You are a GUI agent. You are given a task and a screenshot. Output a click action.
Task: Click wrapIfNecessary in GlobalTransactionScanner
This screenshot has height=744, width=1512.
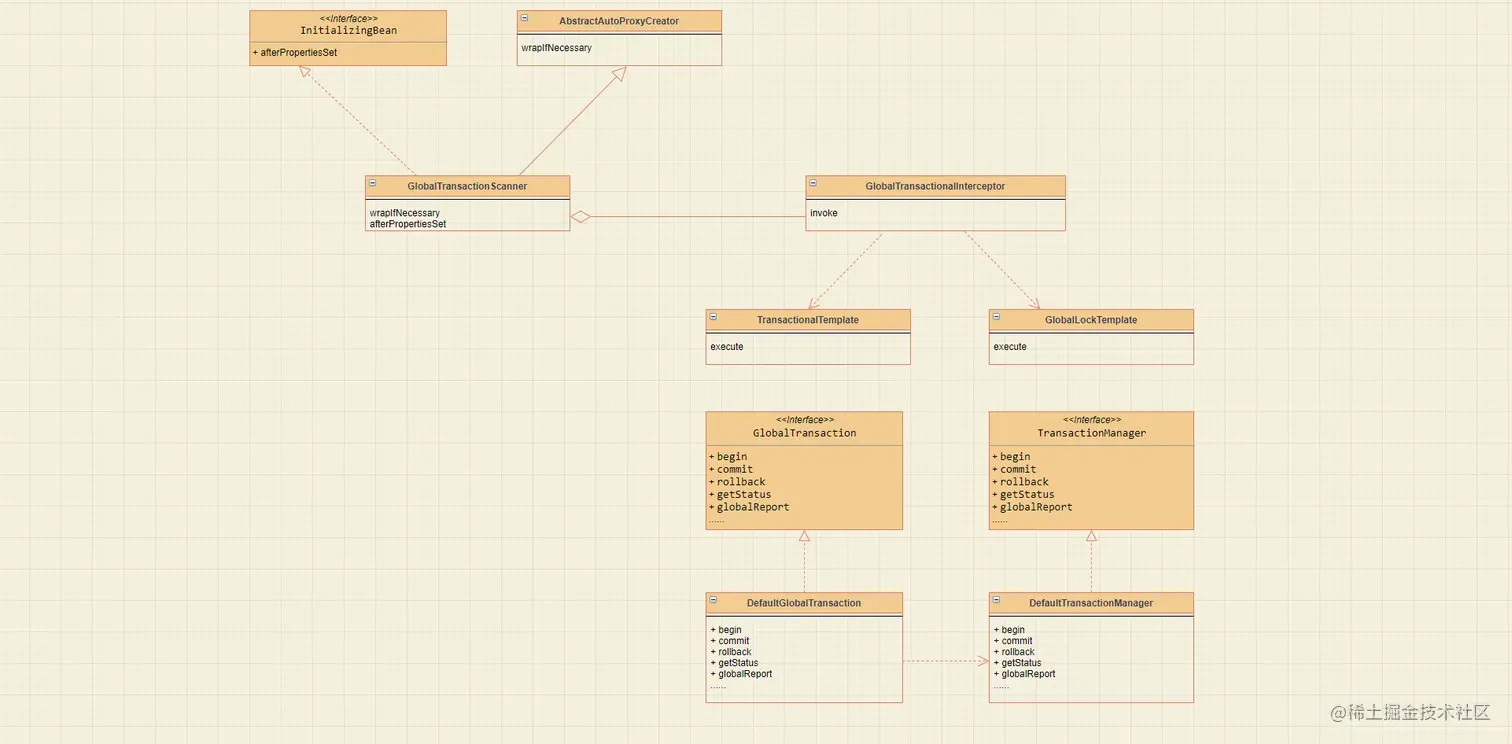coord(405,213)
